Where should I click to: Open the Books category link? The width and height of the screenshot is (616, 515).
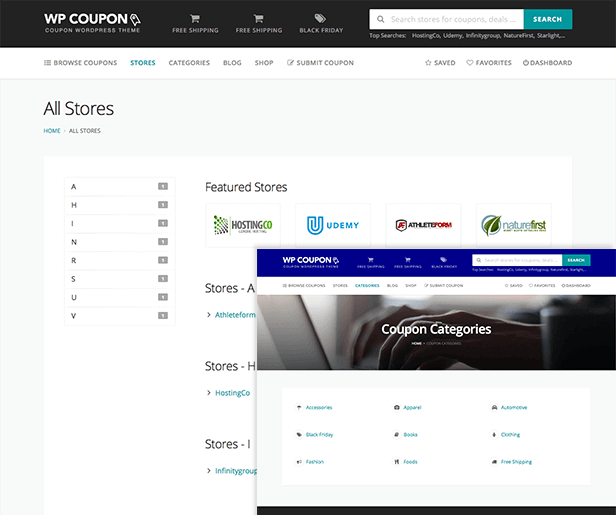[411, 435]
